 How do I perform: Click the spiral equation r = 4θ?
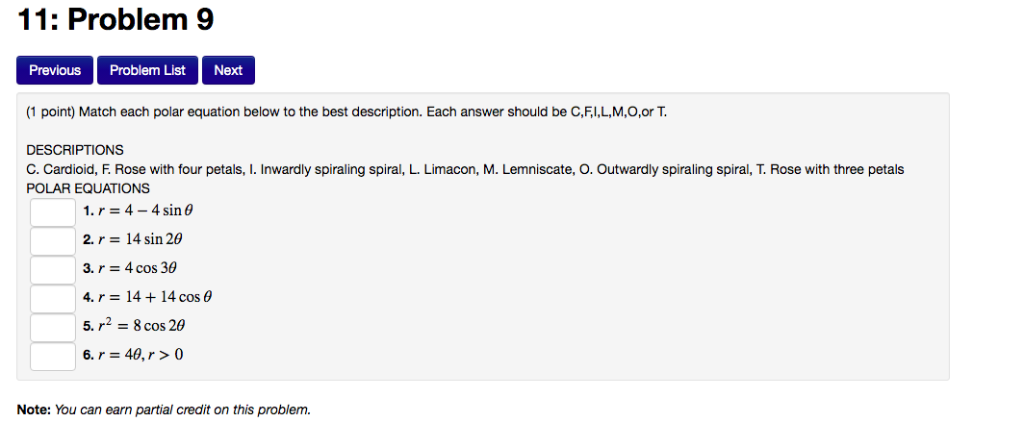[x=140, y=355]
